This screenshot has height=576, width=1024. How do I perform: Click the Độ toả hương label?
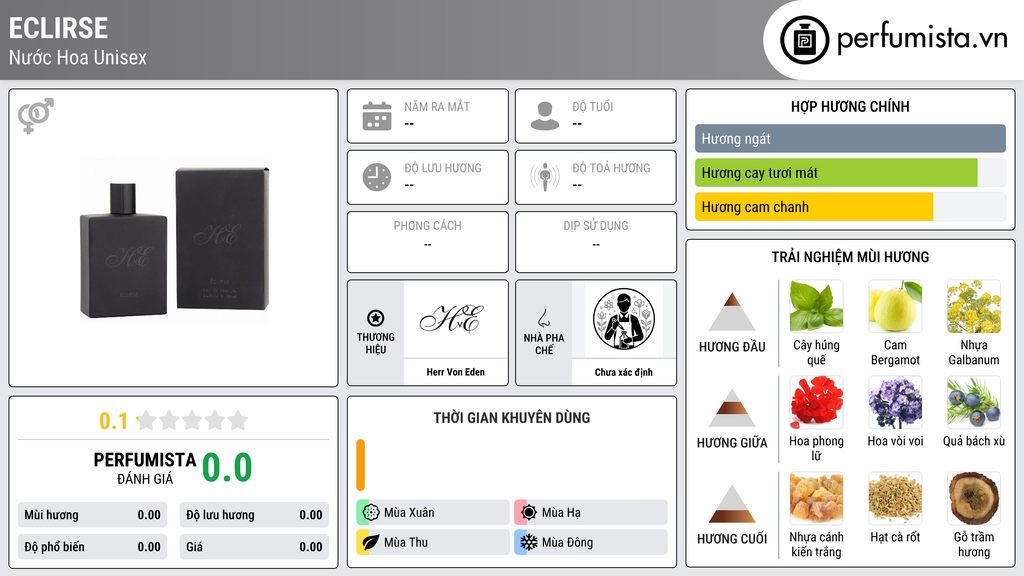[611, 168]
